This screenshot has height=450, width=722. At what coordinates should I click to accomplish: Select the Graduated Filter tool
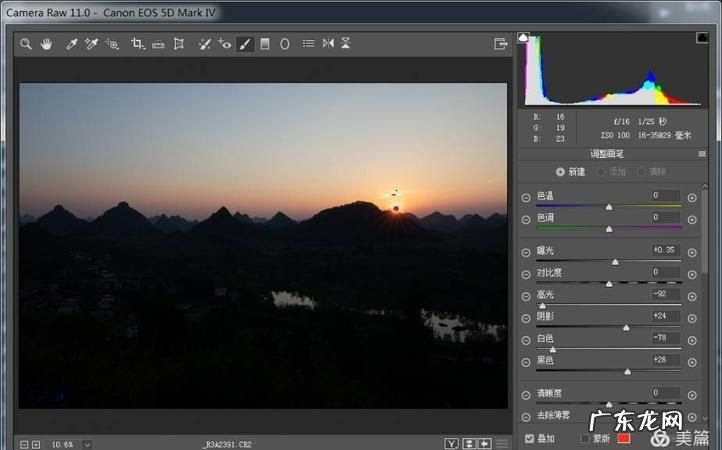pyautogui.click(x=265, y=44)
